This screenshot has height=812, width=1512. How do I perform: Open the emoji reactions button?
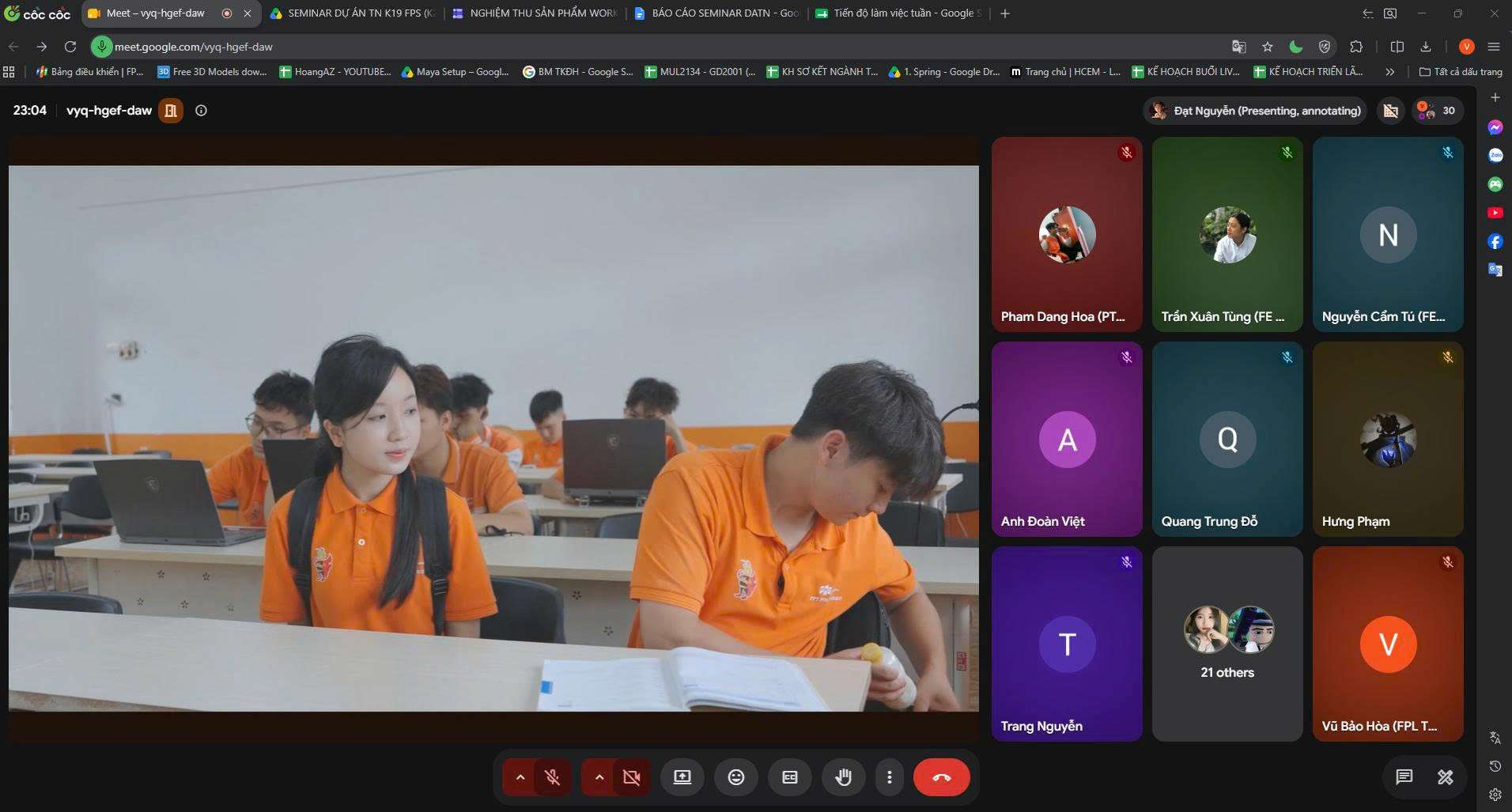(735, 777)
